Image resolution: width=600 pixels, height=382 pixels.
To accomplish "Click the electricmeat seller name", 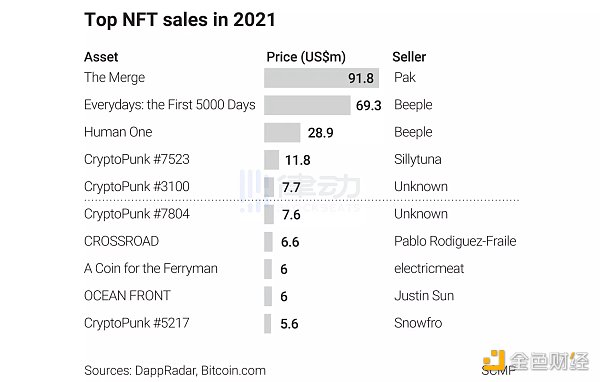I will point(429,268).
